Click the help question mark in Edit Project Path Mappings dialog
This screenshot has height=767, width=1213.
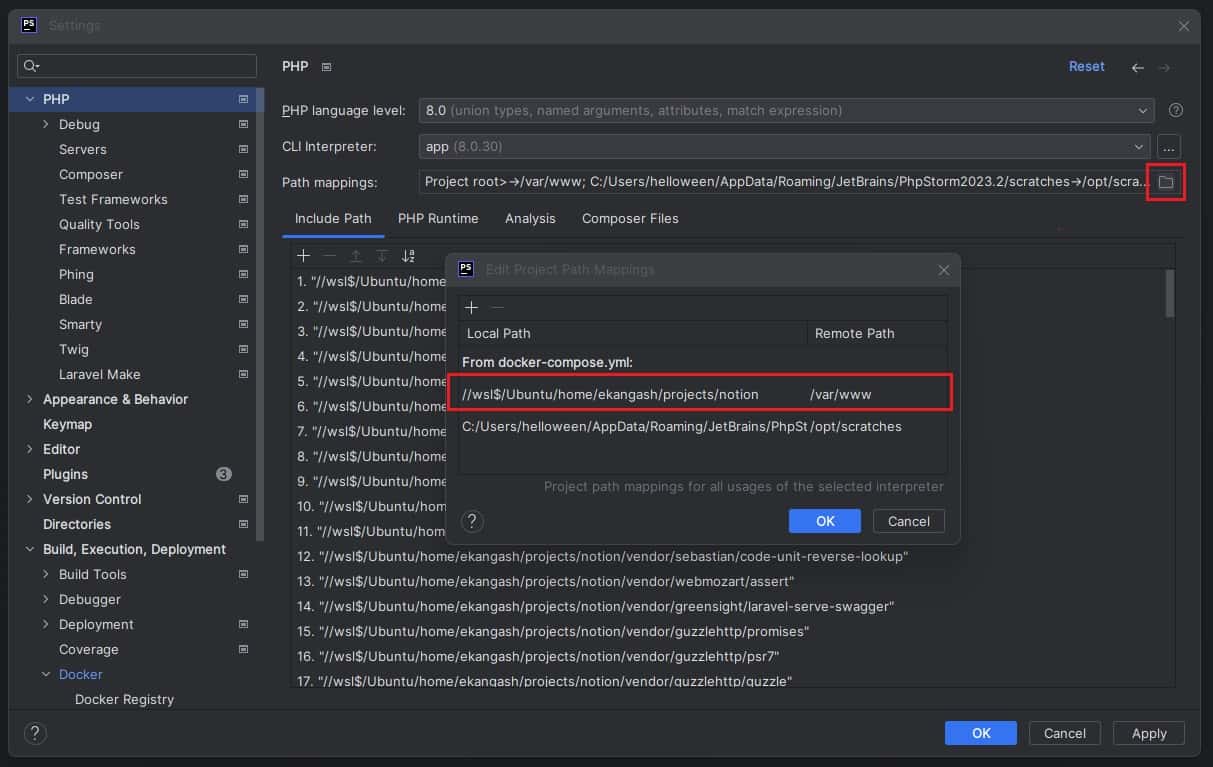point(473,521)
